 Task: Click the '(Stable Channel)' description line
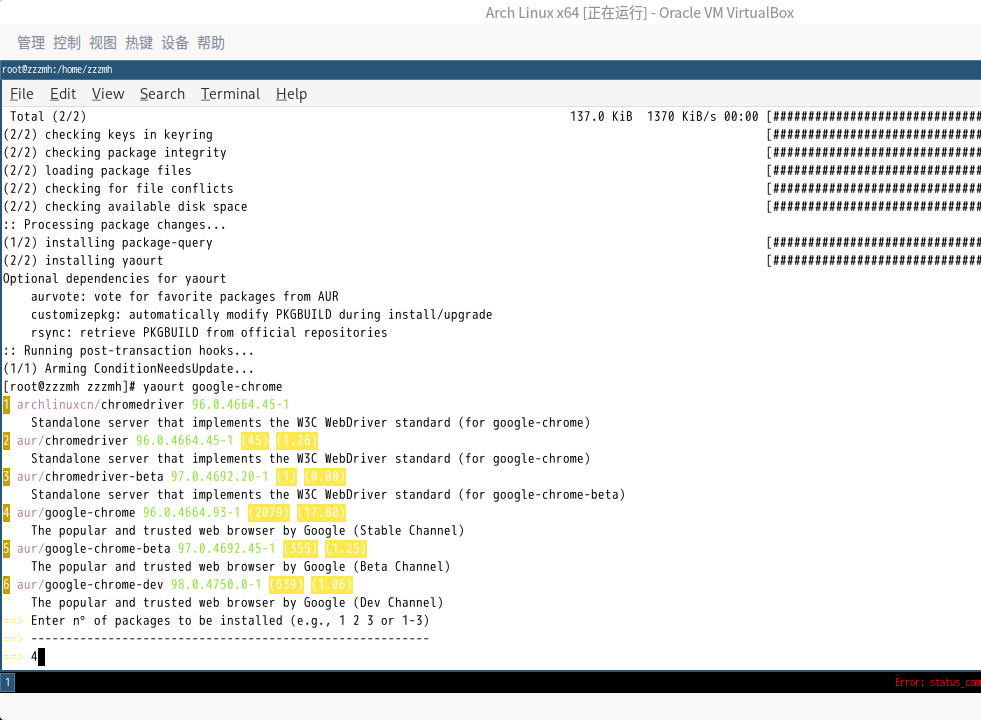pyautogui.click(x=248, y=531)
